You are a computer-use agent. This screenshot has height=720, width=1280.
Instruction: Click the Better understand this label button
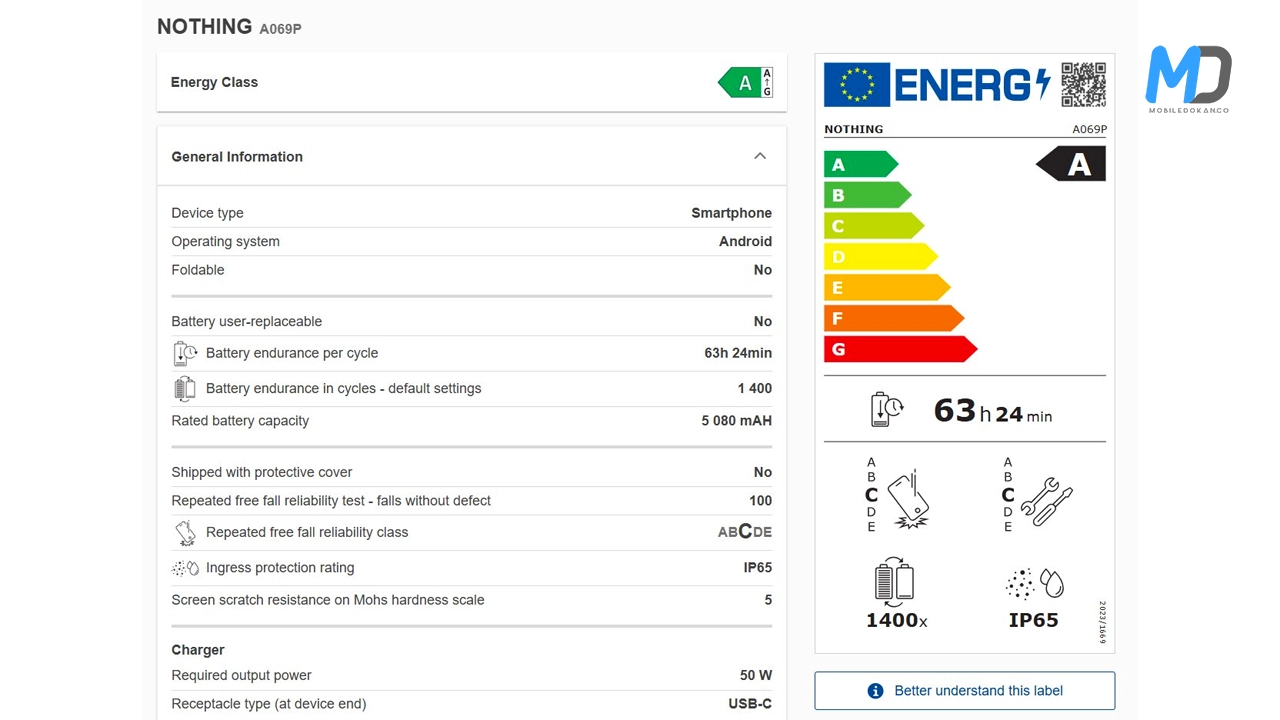click(964, 690)
